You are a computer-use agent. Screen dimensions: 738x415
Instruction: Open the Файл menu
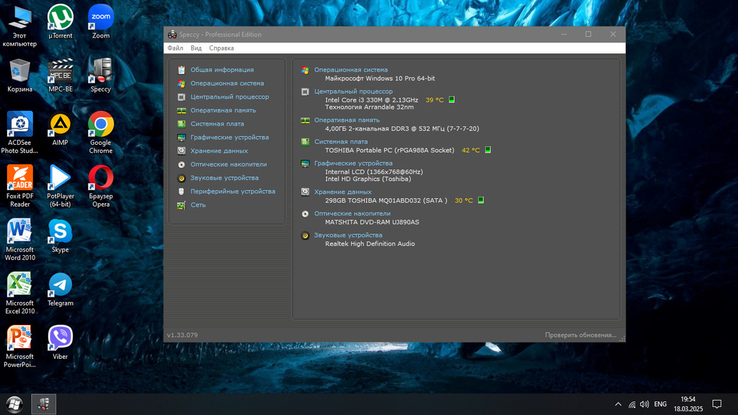pos(175,48)
